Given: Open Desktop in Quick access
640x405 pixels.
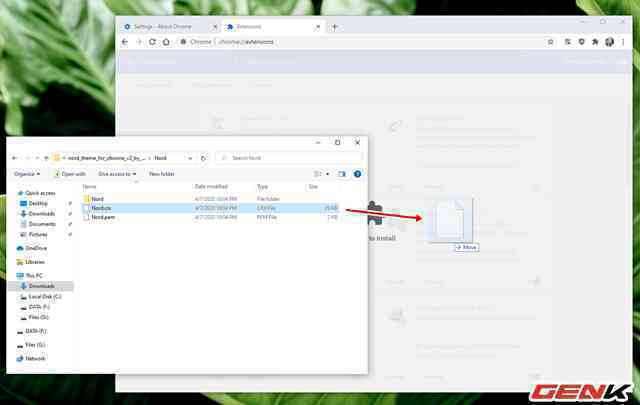Looking at the screenshot, I should [x=38, y=203].
